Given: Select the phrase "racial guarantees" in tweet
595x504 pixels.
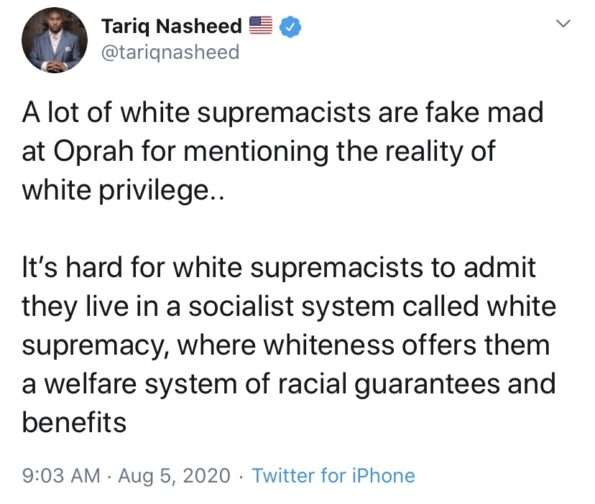Looking at the screenshot, I should (x=389, y=384).
